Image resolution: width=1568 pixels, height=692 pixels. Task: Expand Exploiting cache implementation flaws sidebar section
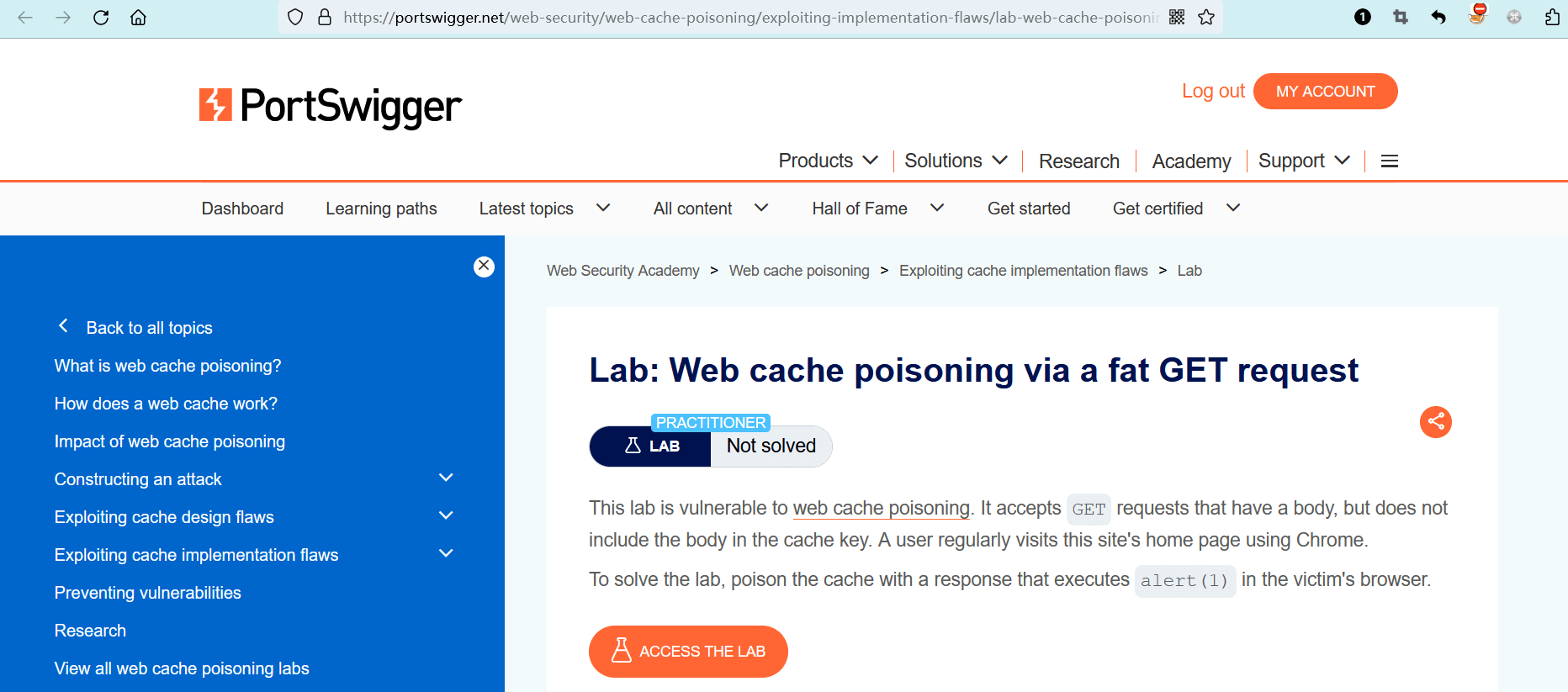pyautogui.click(x=446, y=554)
